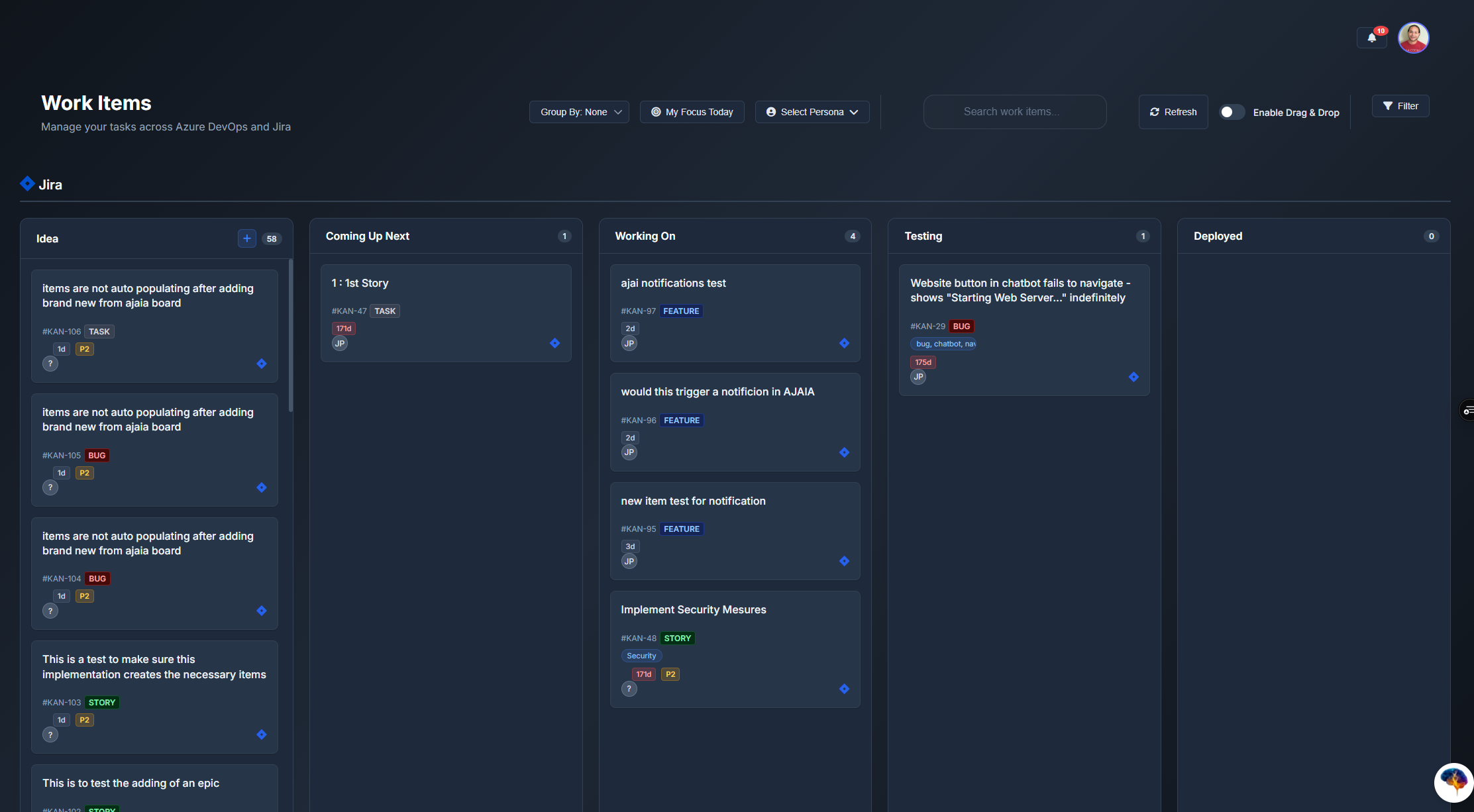Click the bug, chatbot tag on KAN-29
Image resolution: width=1474 pixels, height=812 pixels.
943,344
